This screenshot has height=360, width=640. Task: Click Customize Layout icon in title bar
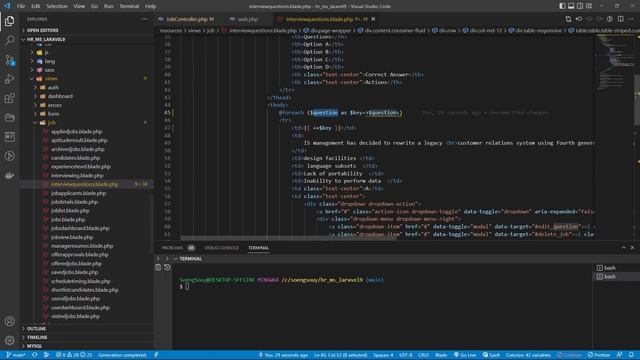589,6
